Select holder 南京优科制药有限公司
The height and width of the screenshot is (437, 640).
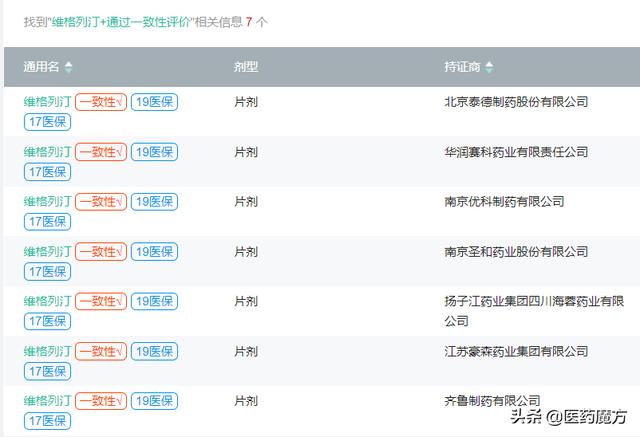(504, 202)
